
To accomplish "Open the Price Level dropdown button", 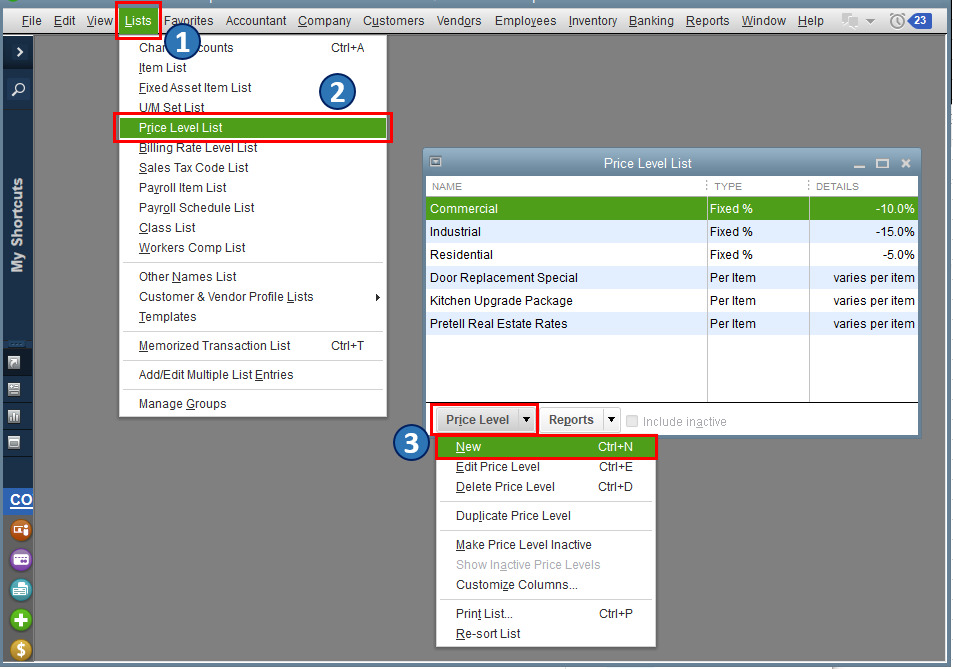I will coord(485,420).
